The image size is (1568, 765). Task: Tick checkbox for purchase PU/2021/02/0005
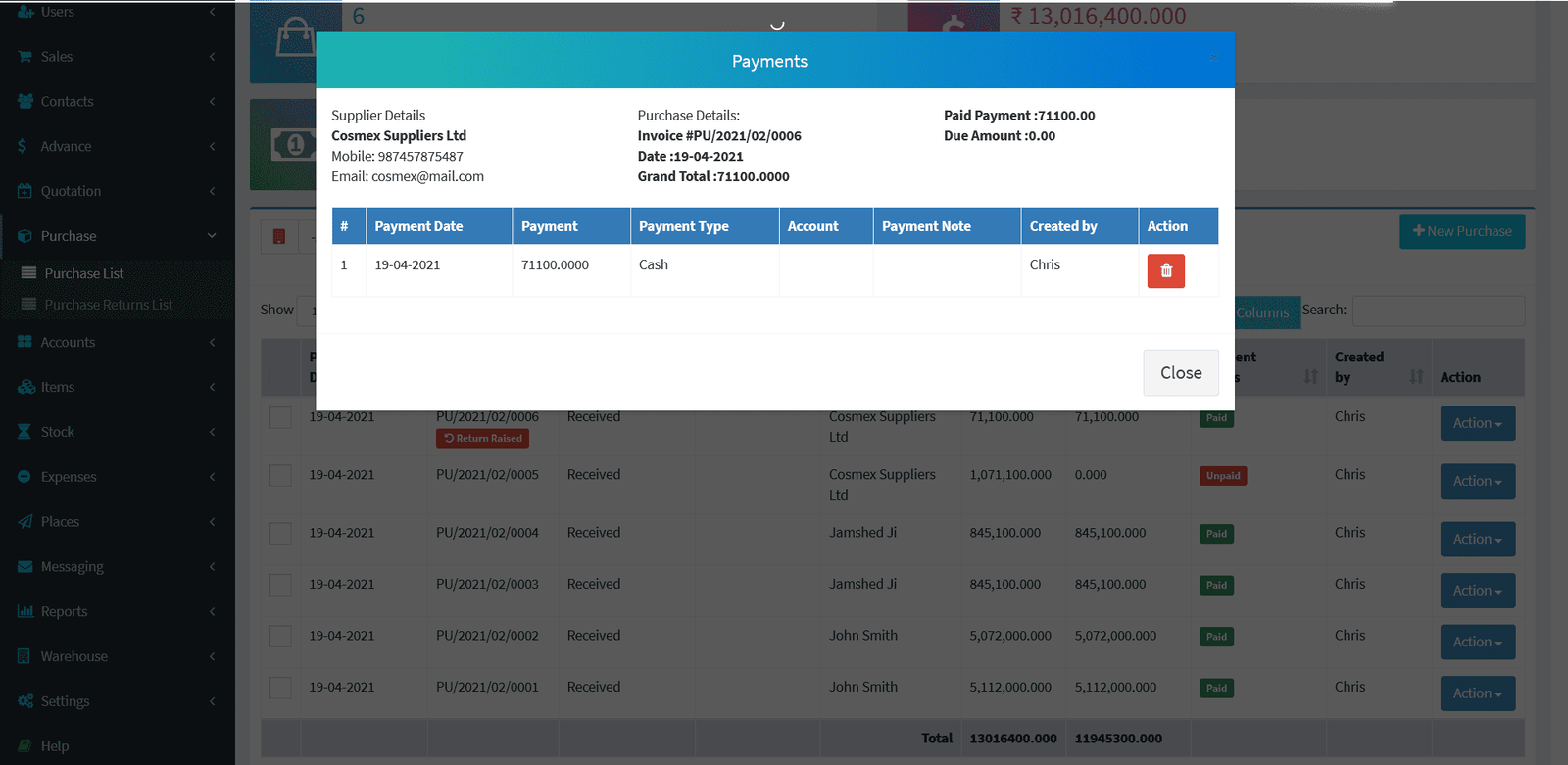[x=280, y=476]
